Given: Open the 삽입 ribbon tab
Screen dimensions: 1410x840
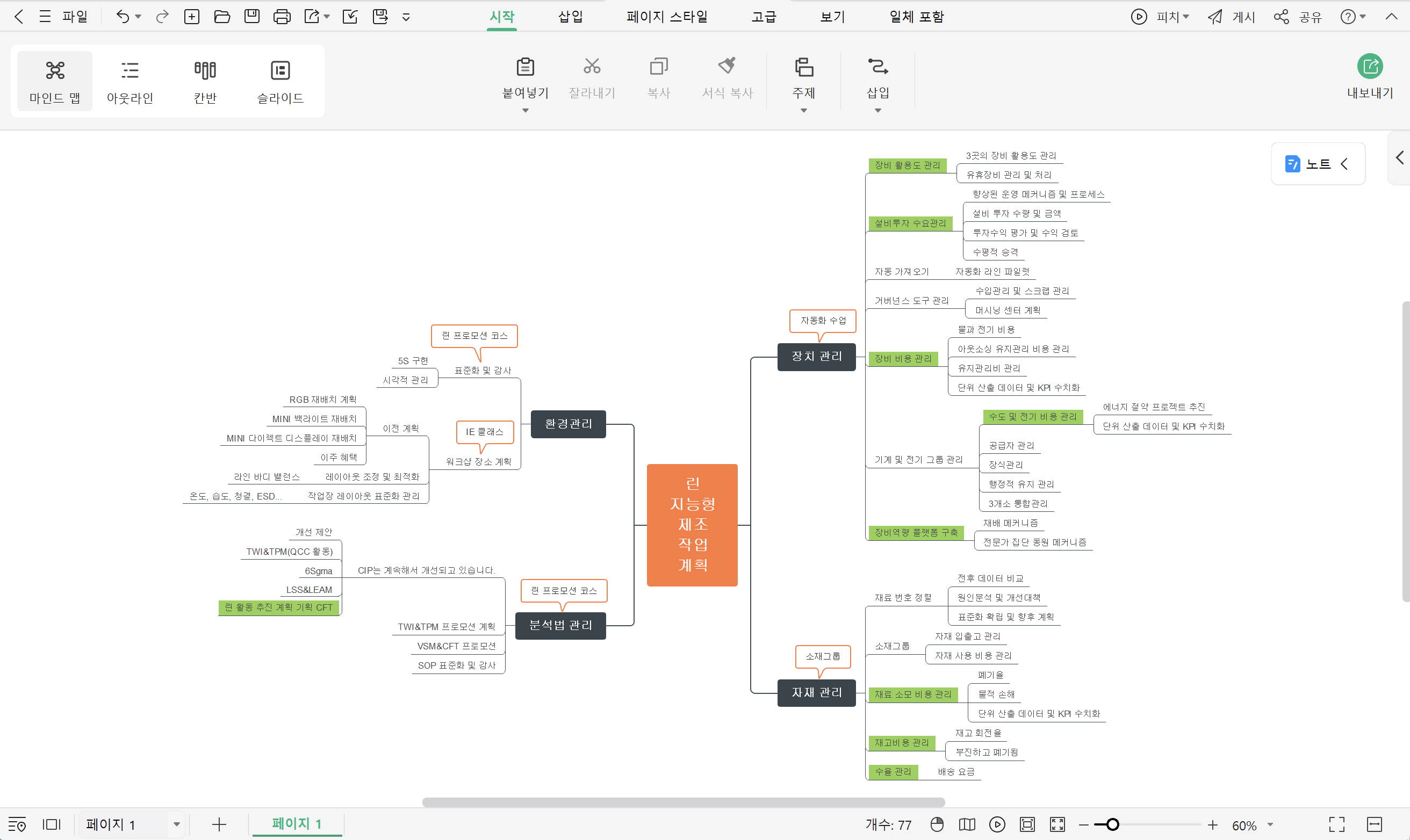Looking at the screenshot, I should pyautogui.click(x=570, y=17).
